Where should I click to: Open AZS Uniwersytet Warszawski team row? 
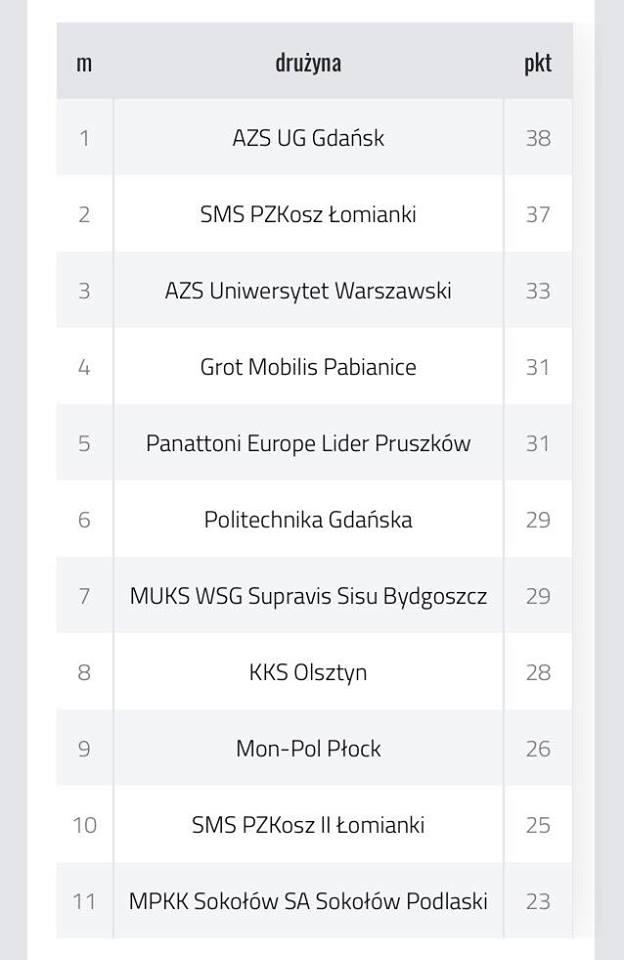[308, 291]
